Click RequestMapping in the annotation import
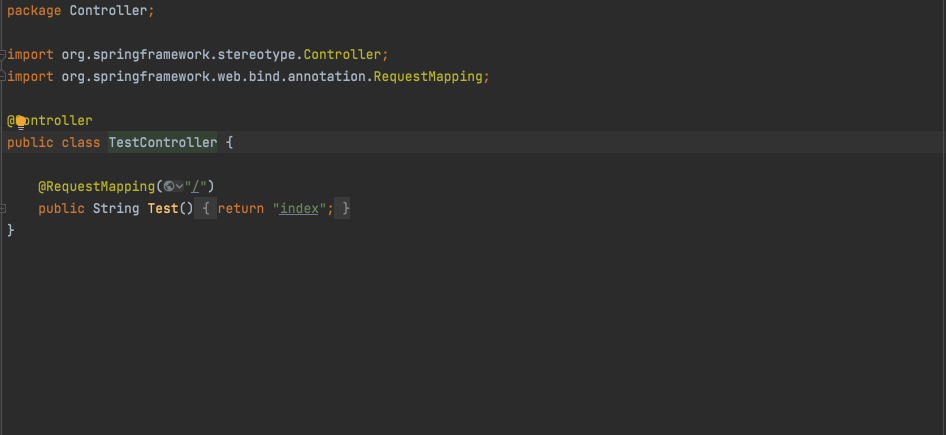946x435 pixels. click(x=428, y=77)
